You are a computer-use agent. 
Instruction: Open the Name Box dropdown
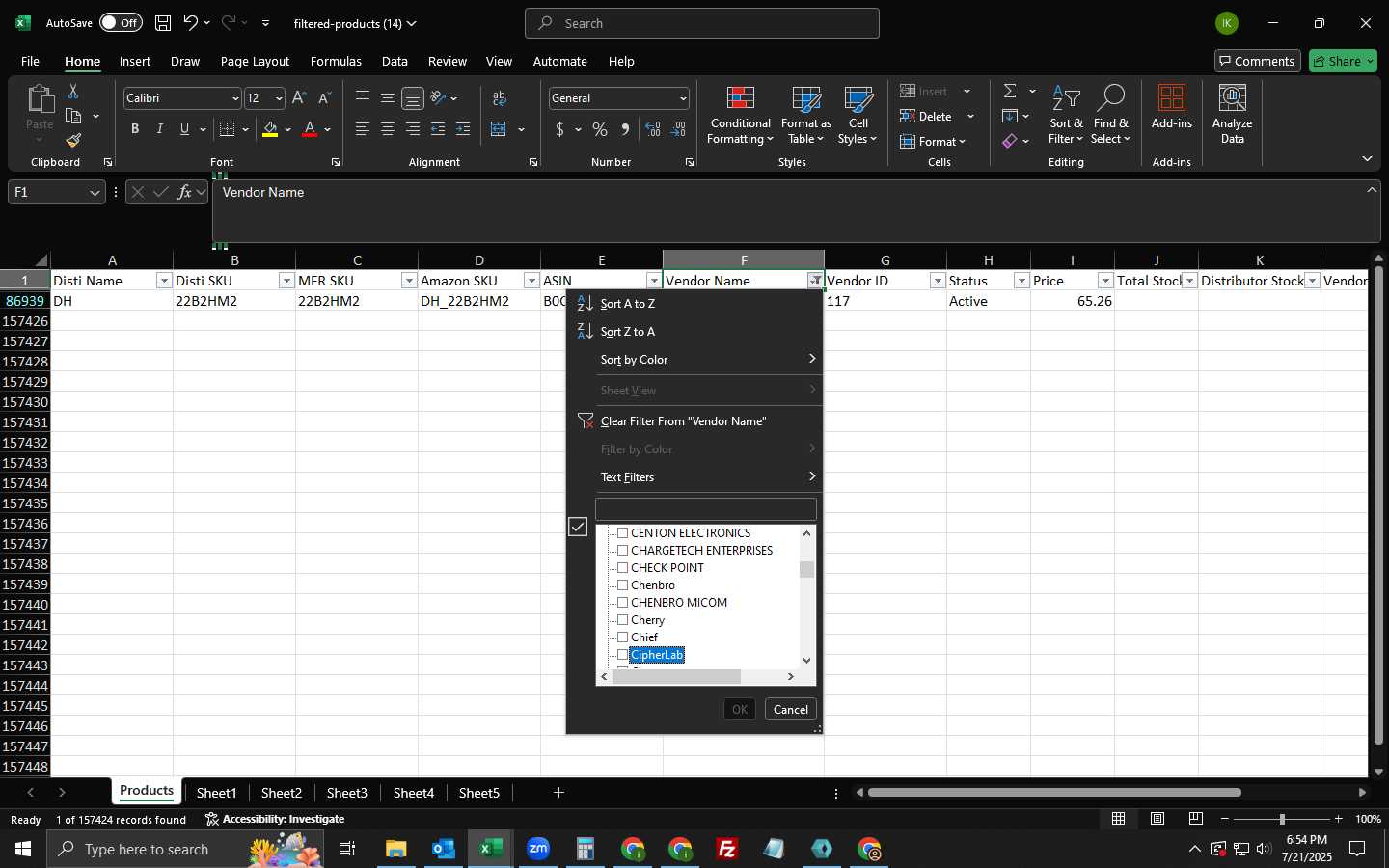tap(95, 192)
